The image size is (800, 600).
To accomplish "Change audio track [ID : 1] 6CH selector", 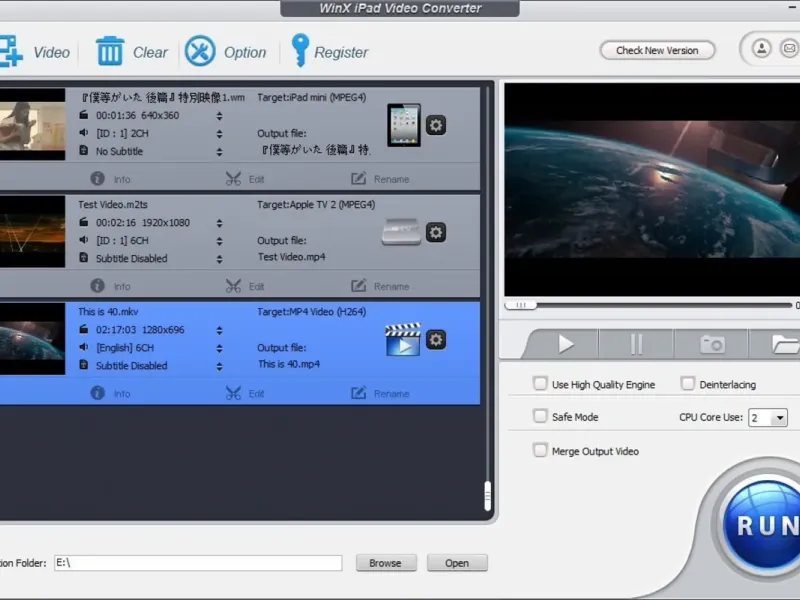I will [x=219, y=241].
